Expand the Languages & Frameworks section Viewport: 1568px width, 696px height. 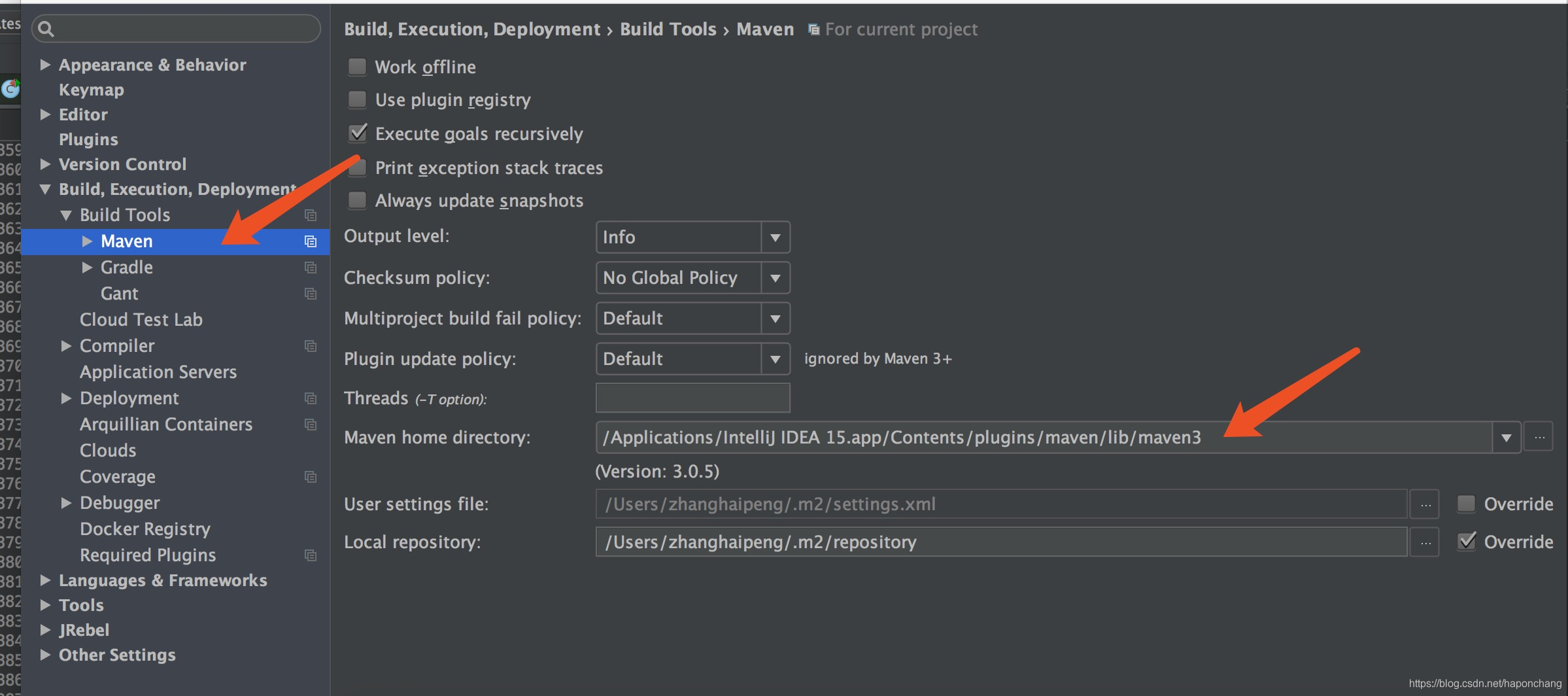(45, 580)
